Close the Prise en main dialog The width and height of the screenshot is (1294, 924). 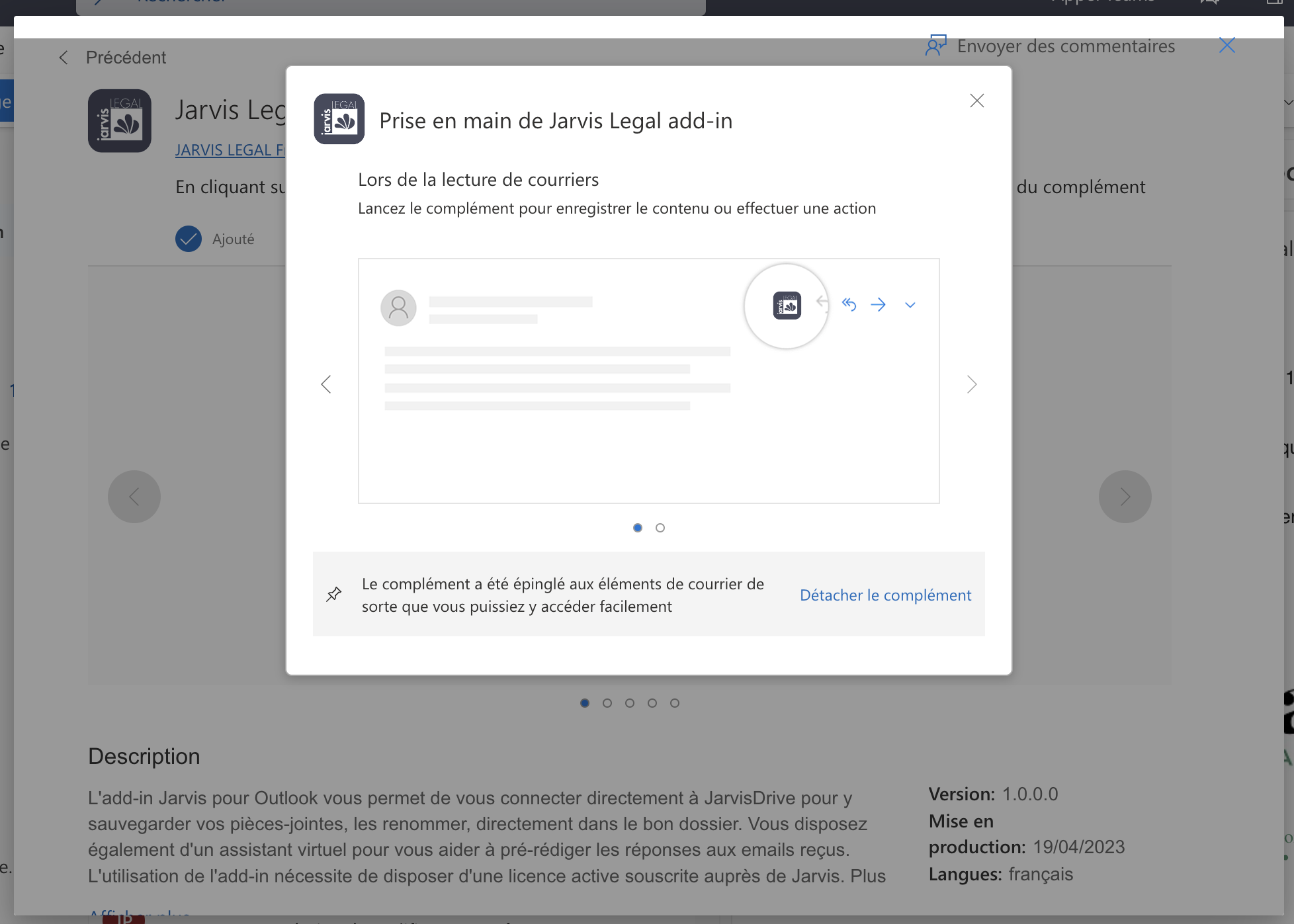tap(976, 101)
